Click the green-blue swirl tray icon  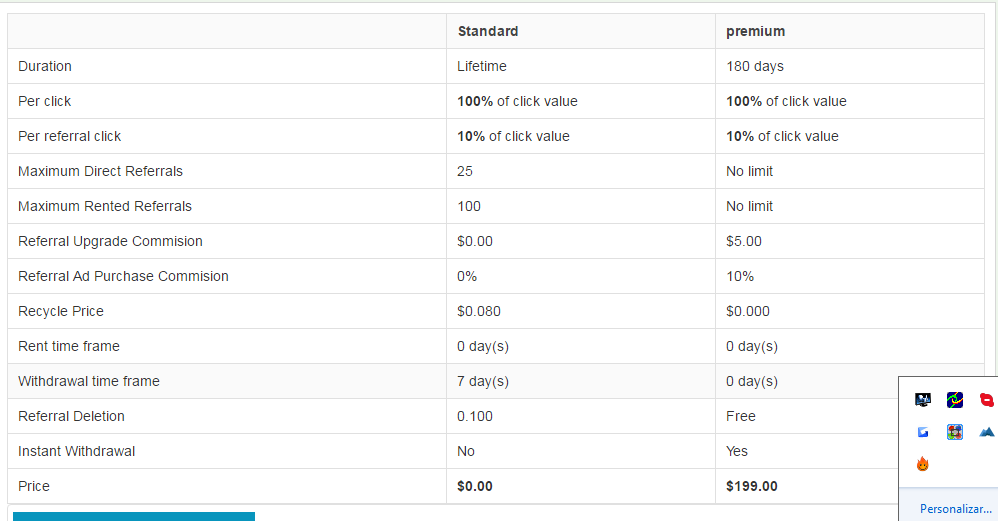pos(955,400)
